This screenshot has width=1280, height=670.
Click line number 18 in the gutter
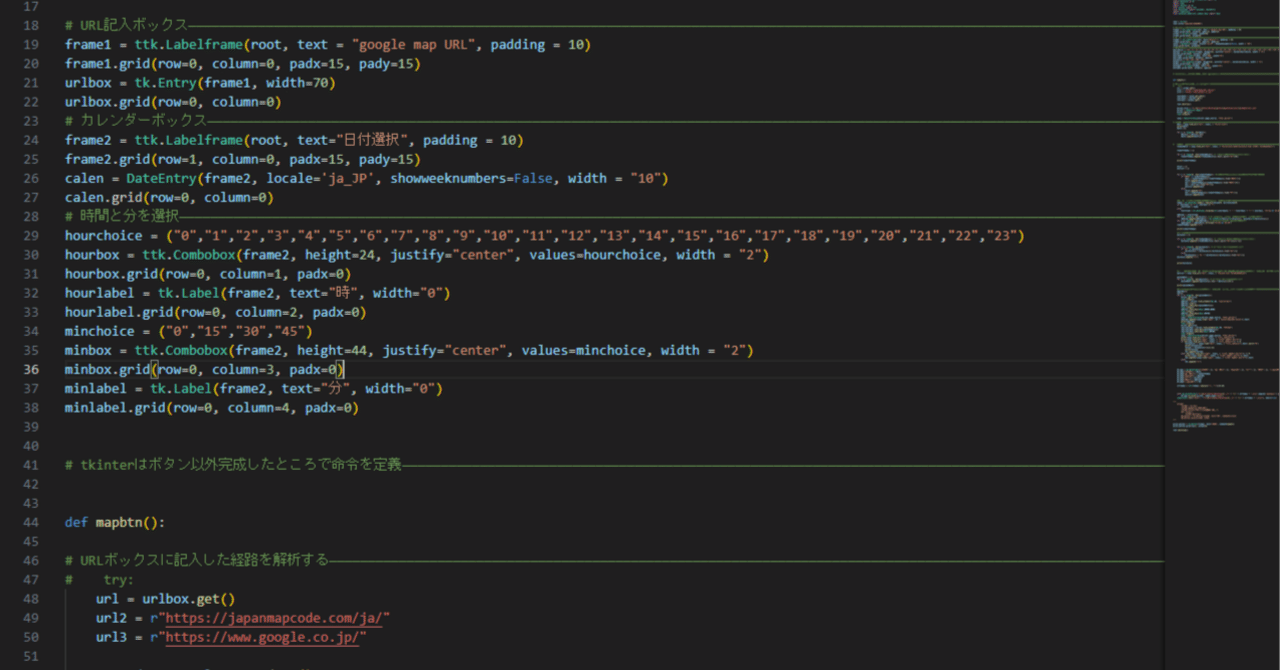[x=30, y=25]
